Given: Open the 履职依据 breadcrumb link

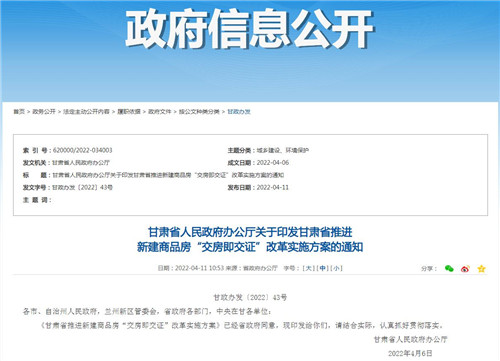Looking at the screenshot, I should (129, 112).
